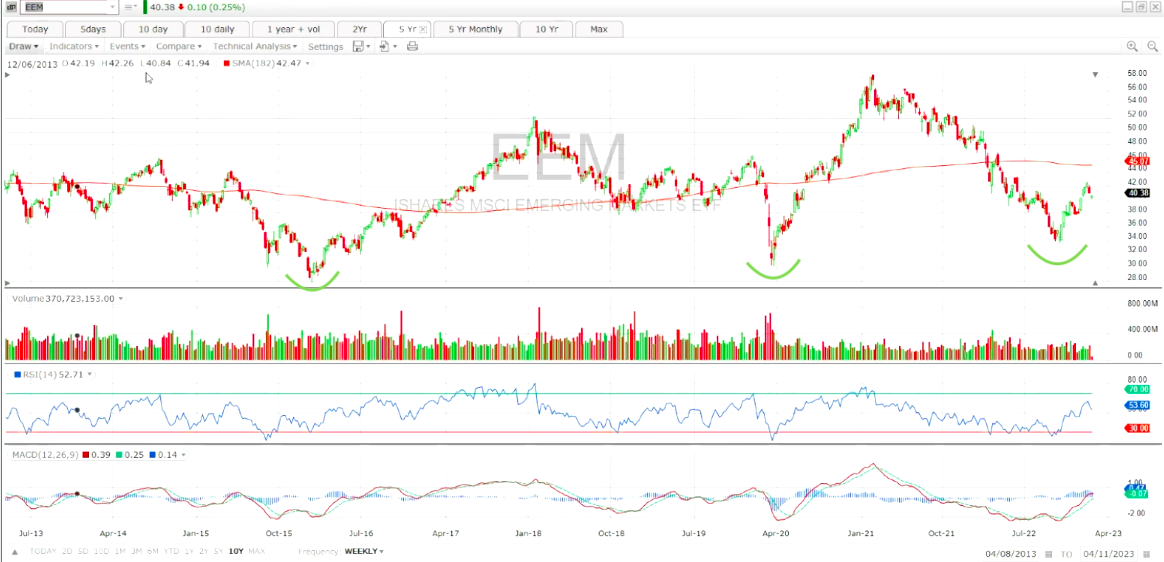Click the chart icon beside the symbol box

click(x=13, y=7)
